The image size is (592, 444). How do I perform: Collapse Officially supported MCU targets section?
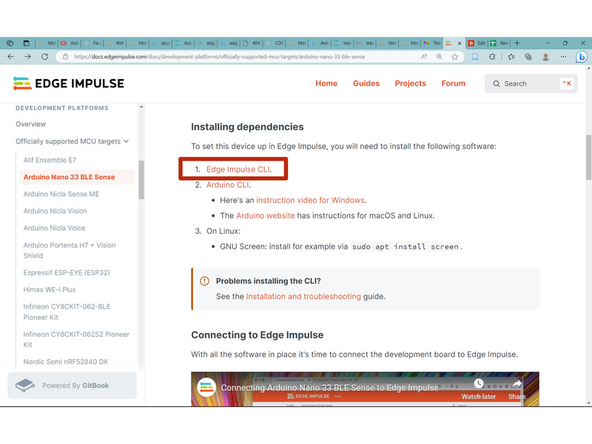click(126, 141)
